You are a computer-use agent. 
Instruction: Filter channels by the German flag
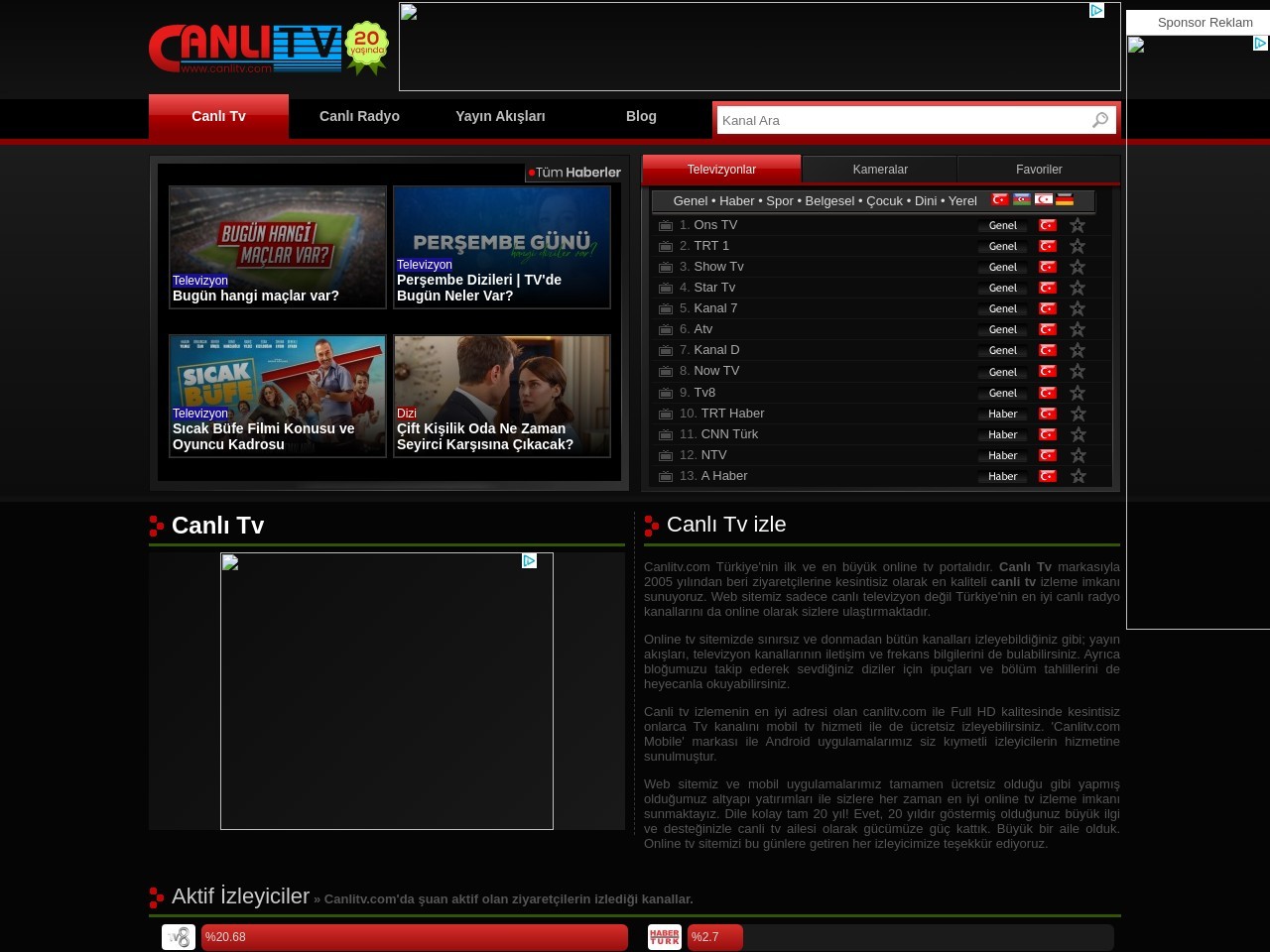[x=1065, y=199]
